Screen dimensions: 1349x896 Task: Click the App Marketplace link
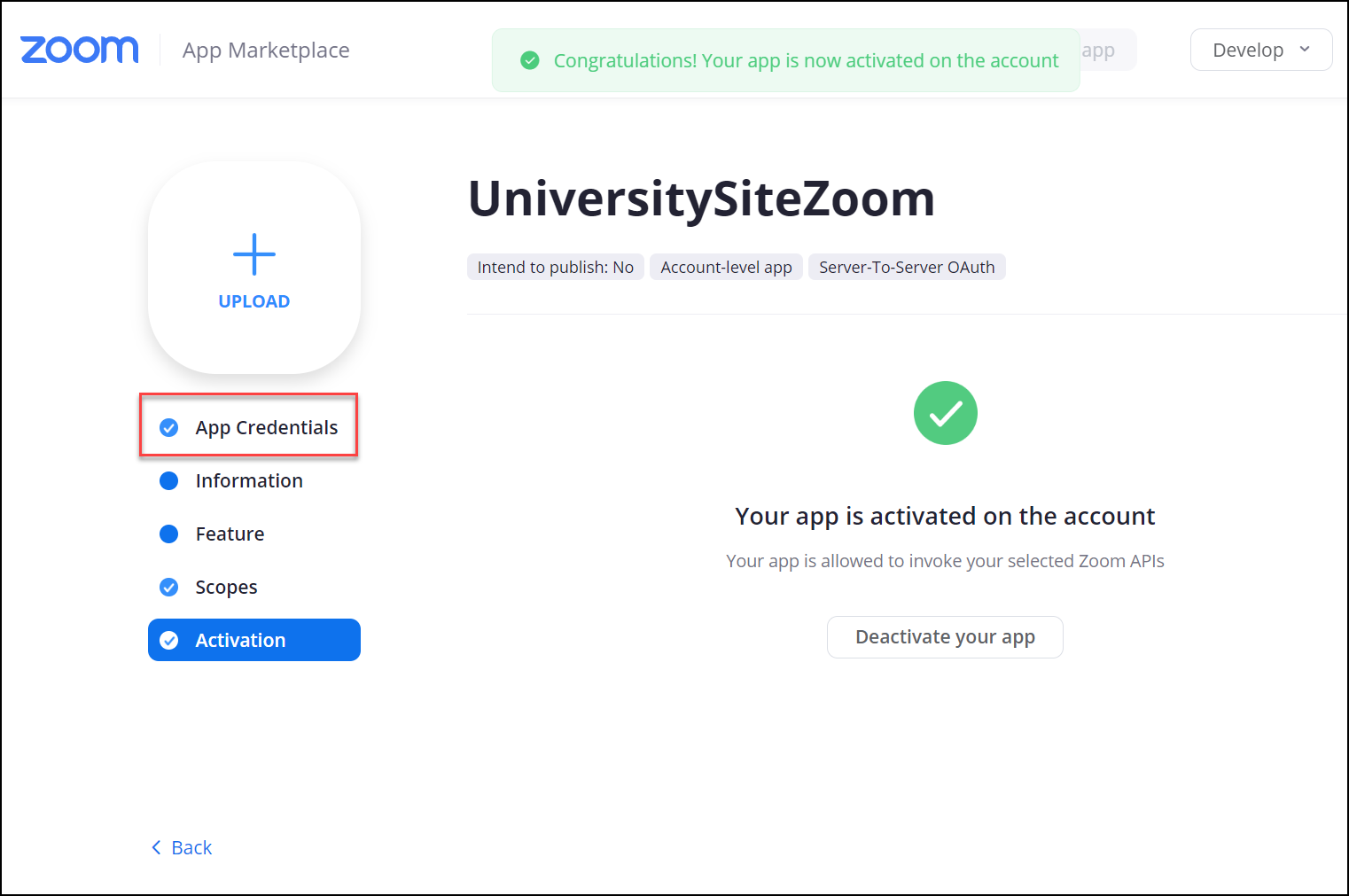pyautogui.click(x=266, y=51)
